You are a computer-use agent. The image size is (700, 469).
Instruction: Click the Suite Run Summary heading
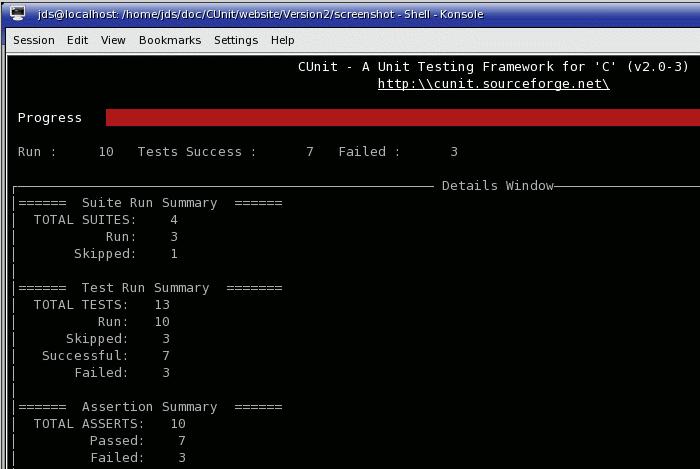pyautogui.click(x=150, y=203)
